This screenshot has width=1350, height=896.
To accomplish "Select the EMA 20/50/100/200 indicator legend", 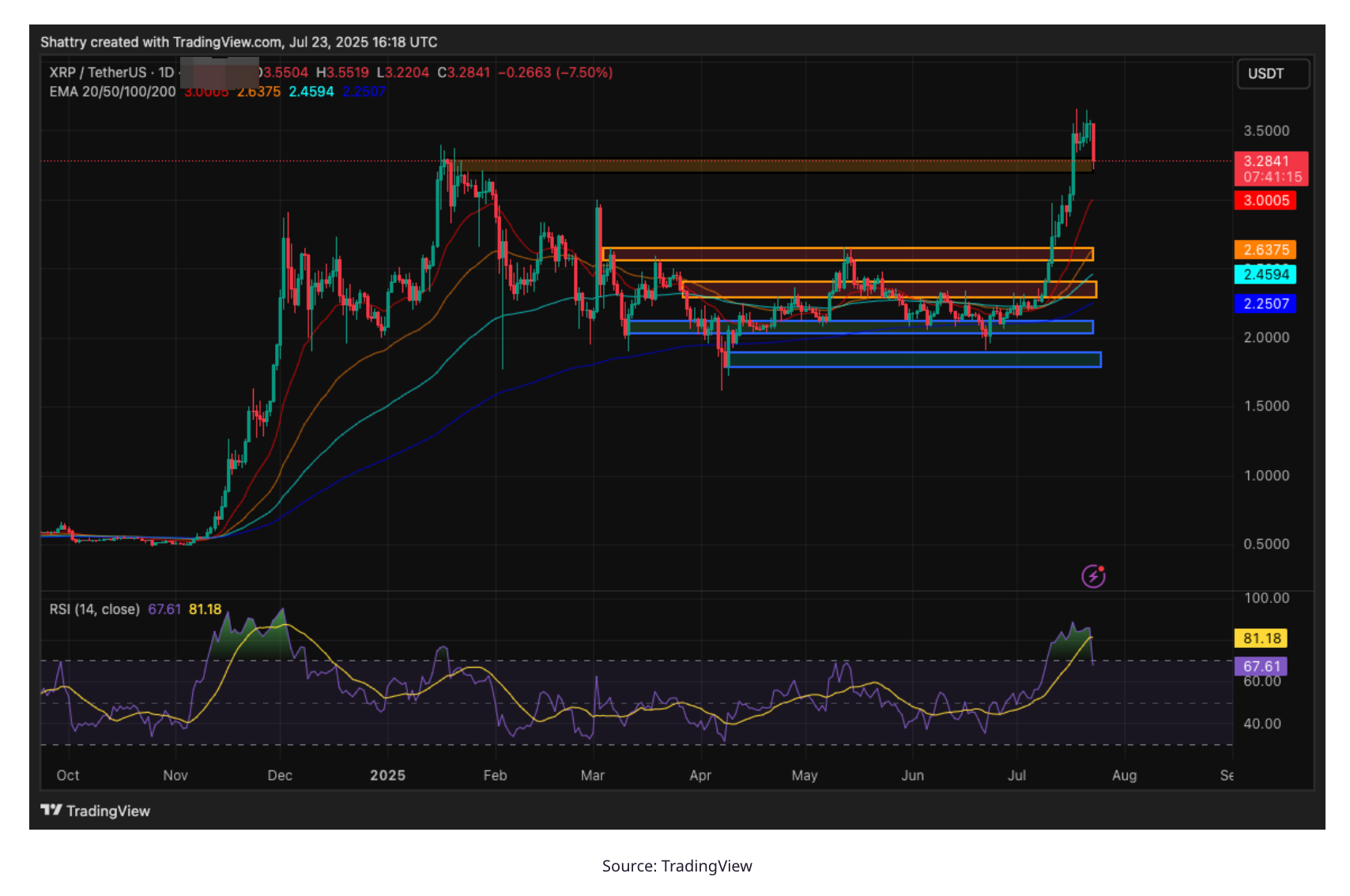I will (112, 92).
